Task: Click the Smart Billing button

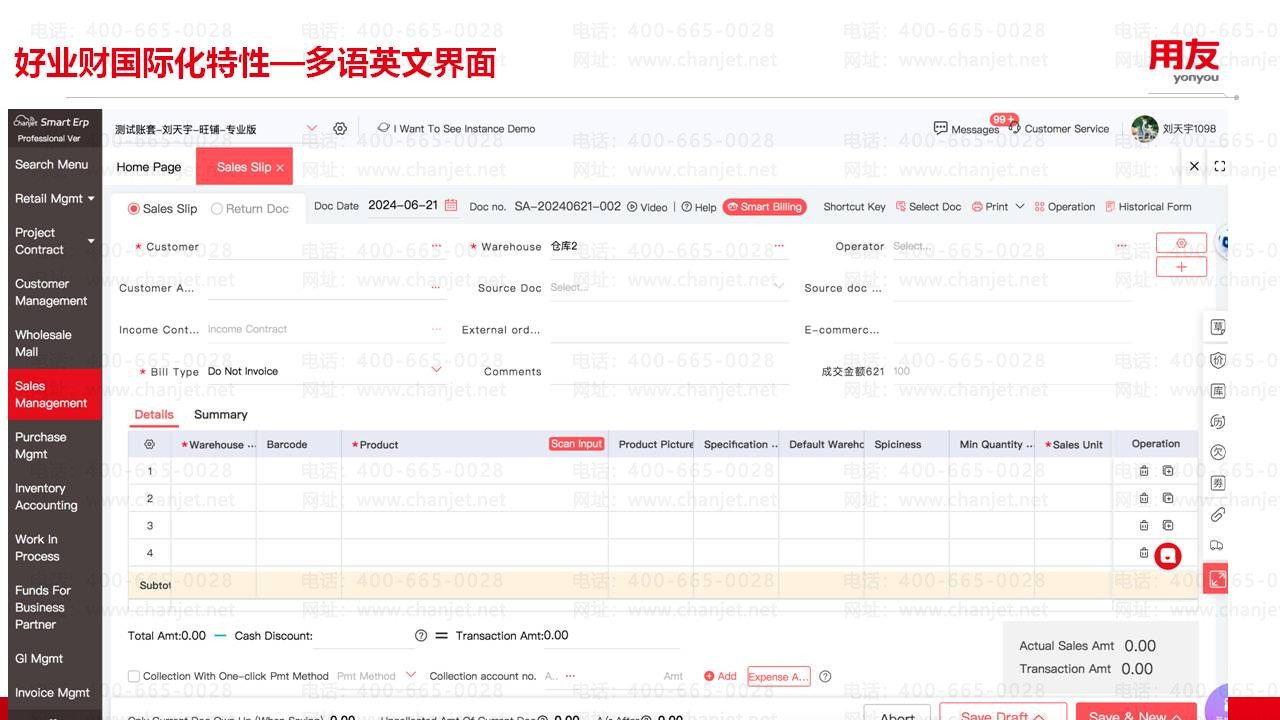Action: [x=765, y=207]
